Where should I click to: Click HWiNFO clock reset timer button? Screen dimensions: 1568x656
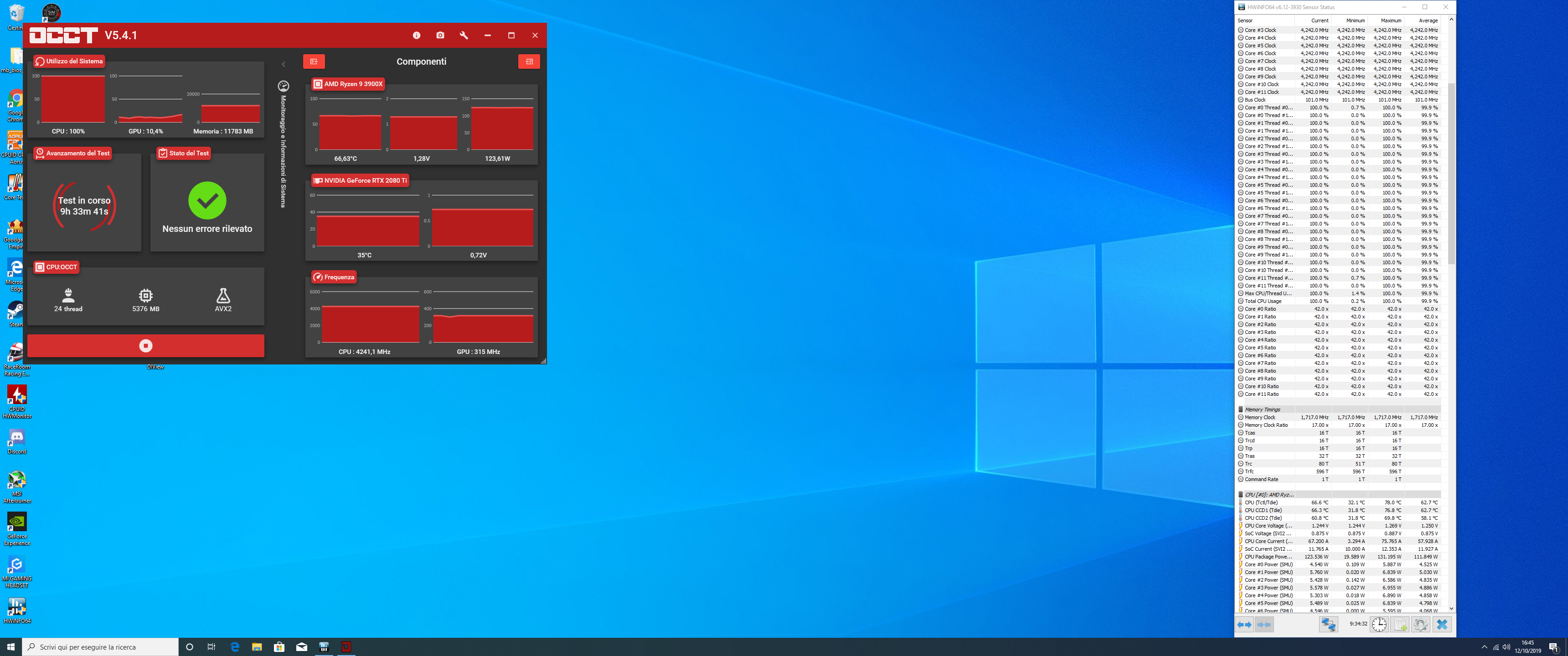(1379, 625)
